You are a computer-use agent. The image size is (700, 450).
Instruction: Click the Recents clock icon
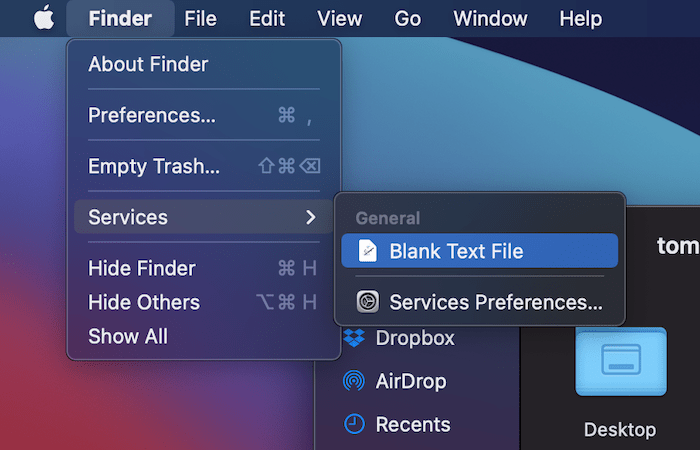pos(354,424)
